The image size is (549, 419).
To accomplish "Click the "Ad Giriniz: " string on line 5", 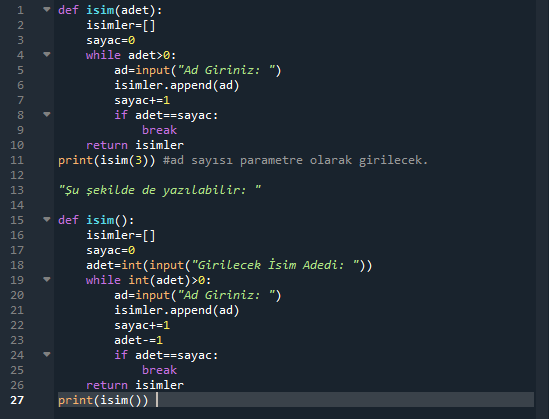I will [226, 70].
